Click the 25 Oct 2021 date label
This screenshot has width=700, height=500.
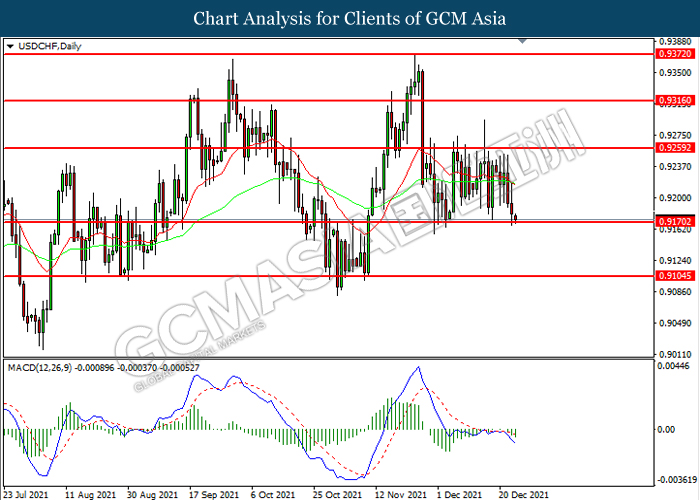coord(338,495)
